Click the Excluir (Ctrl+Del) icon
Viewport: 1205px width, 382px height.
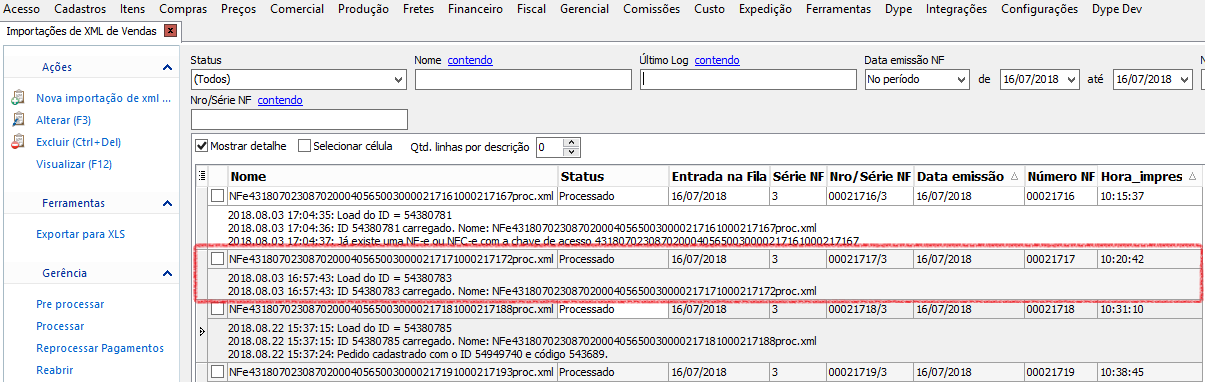click(x=17, y=142)
